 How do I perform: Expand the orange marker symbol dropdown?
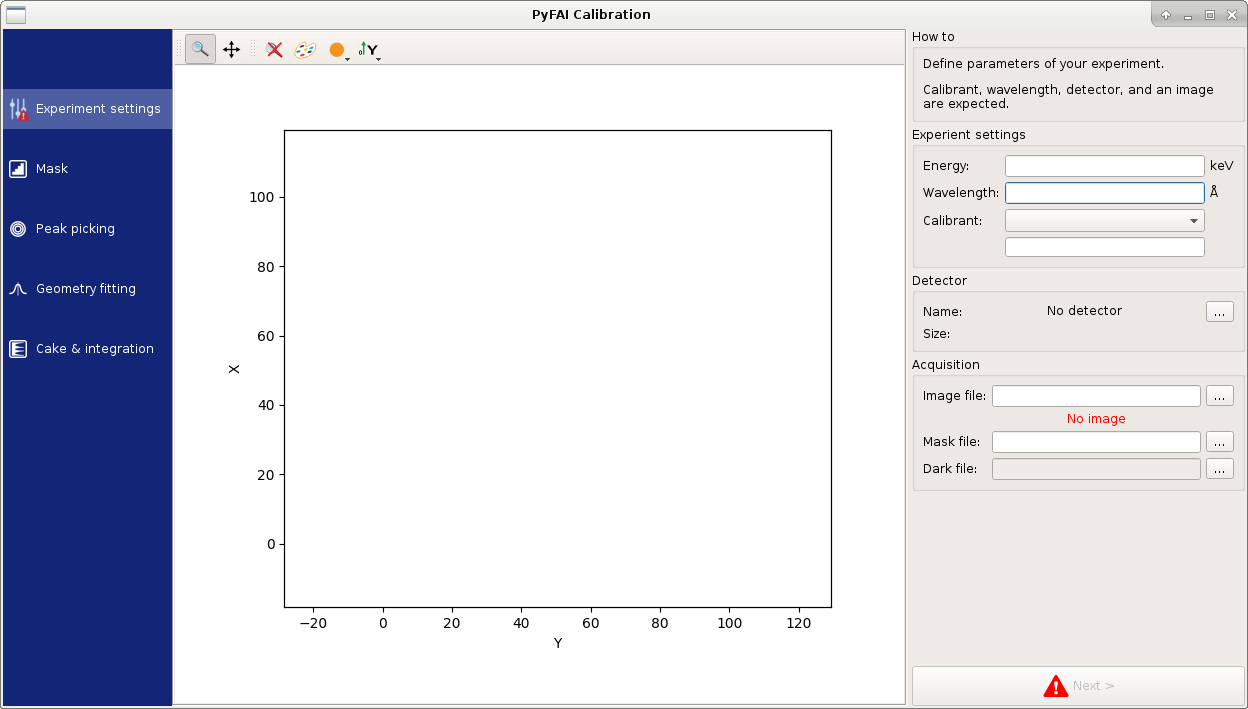point(338,50)
